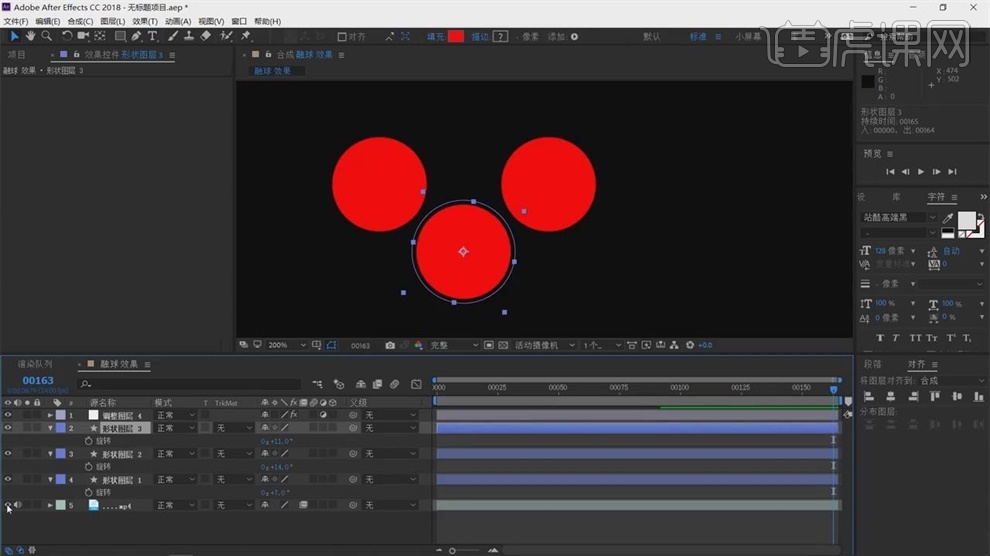Click the 描边 stroke option label
Image resolution: width=990 pixels, height=556 pixels.
coord(480,37)
